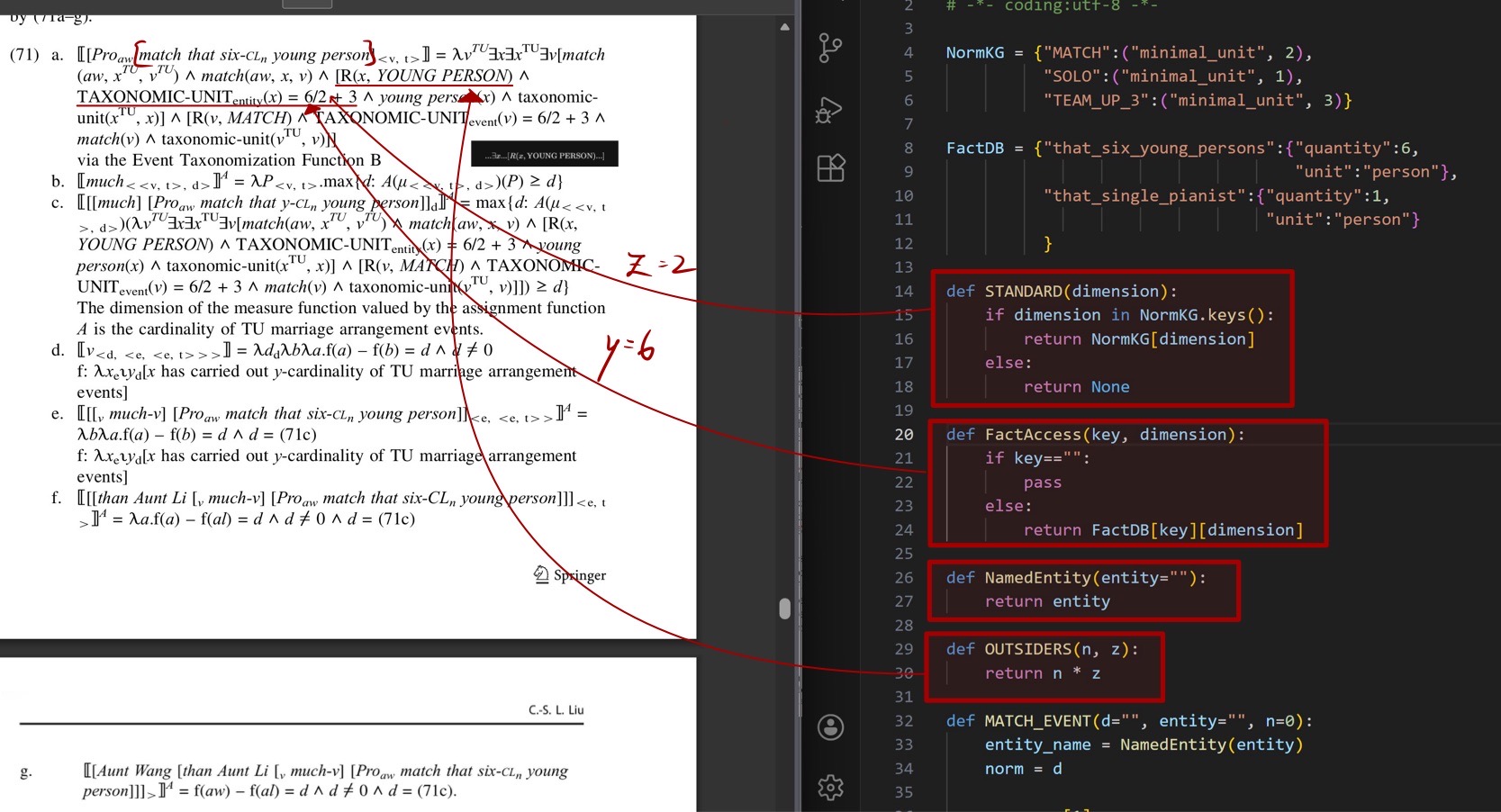Click the '"TEAM_UP_3"' dictionary entry line

(x=1198, y=100)
